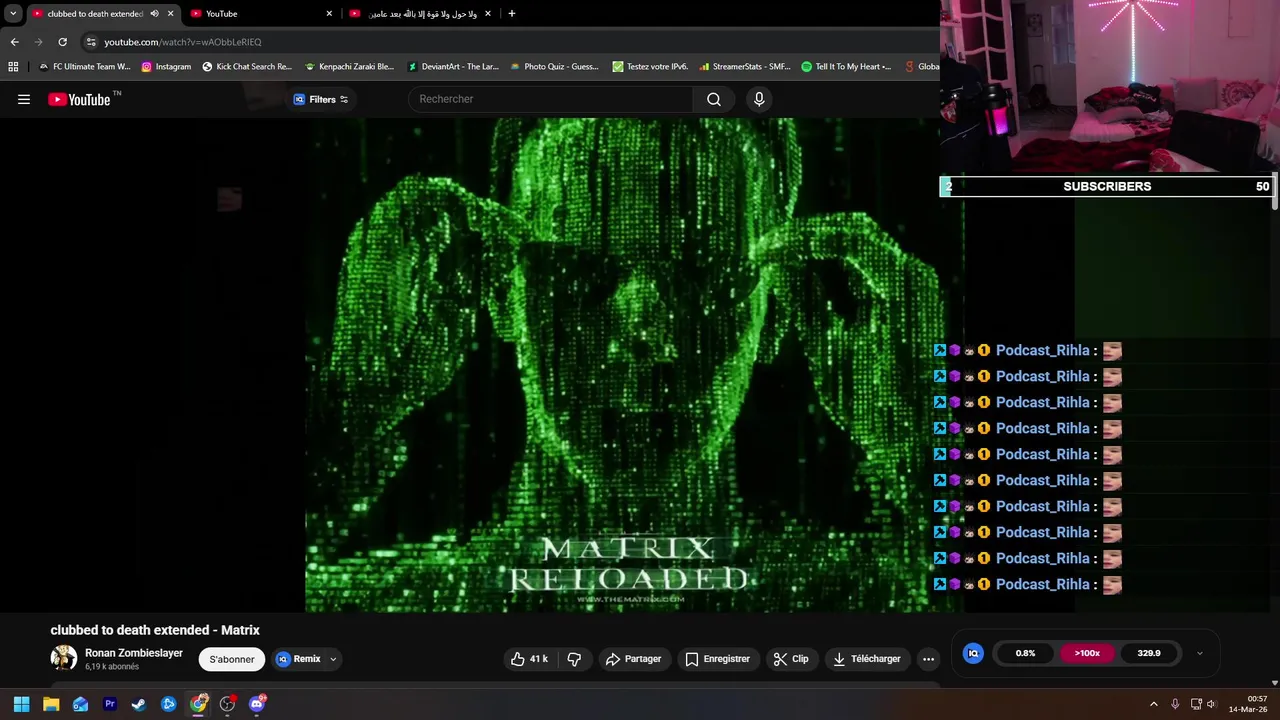Viewport: 1280px width, 720px height.
Task: Click the >100x stat pill
Action: click(x=1087, y=653)
